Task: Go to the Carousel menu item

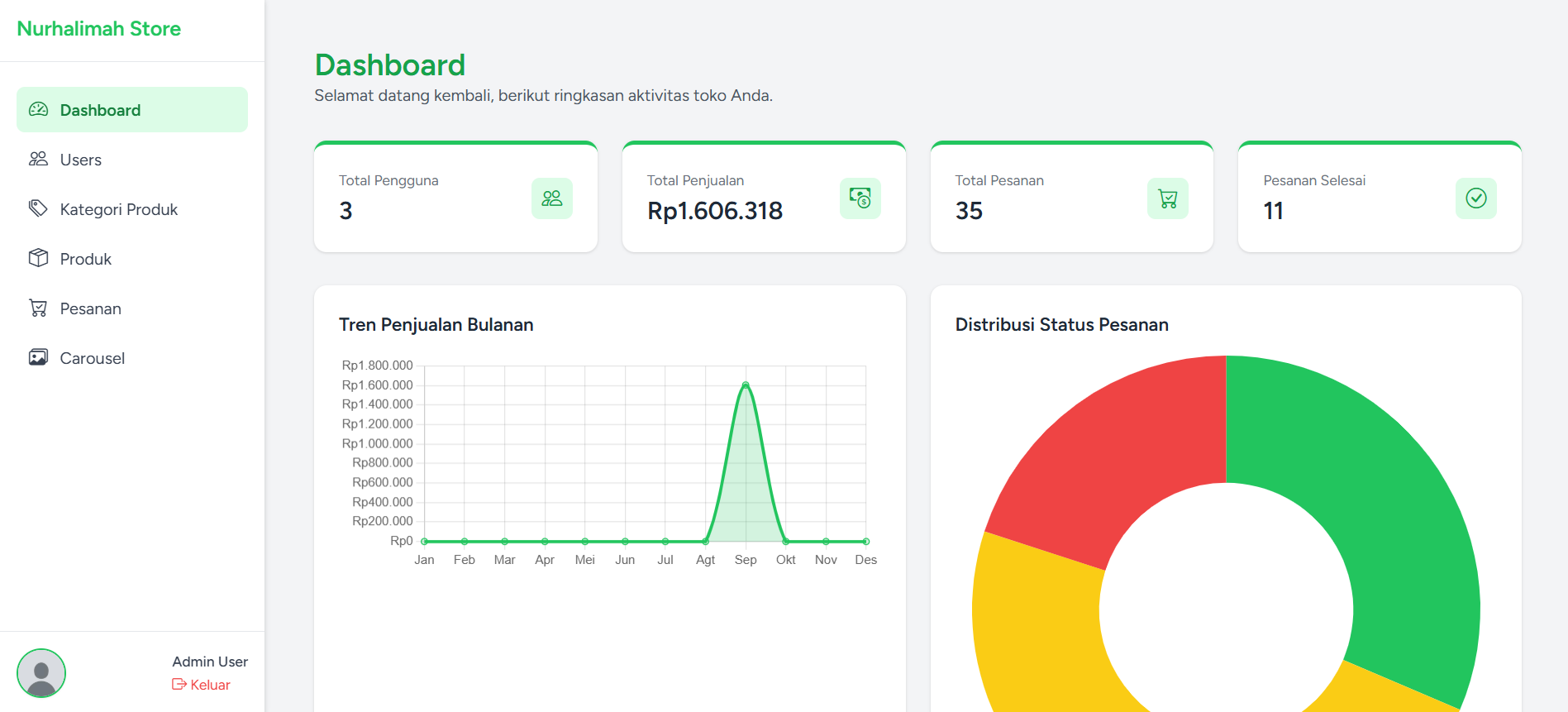Action: (x=93, y=358)
